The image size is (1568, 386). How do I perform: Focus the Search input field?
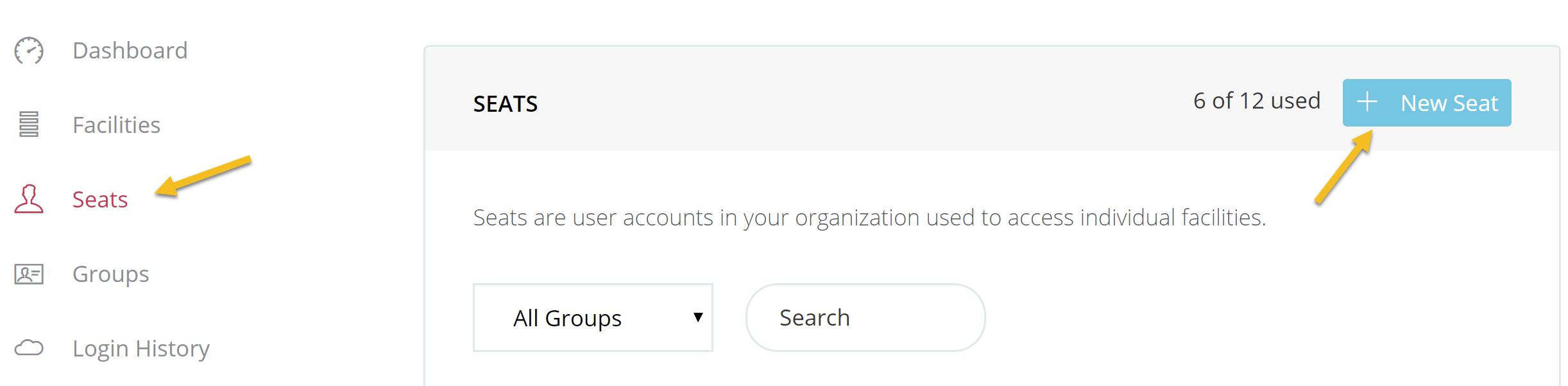point(865,317)
